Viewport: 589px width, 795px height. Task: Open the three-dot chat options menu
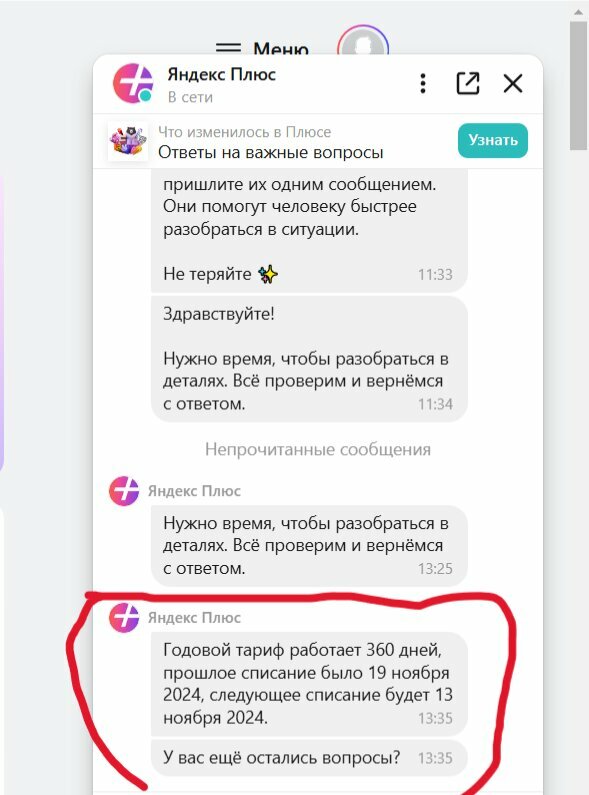423,84
